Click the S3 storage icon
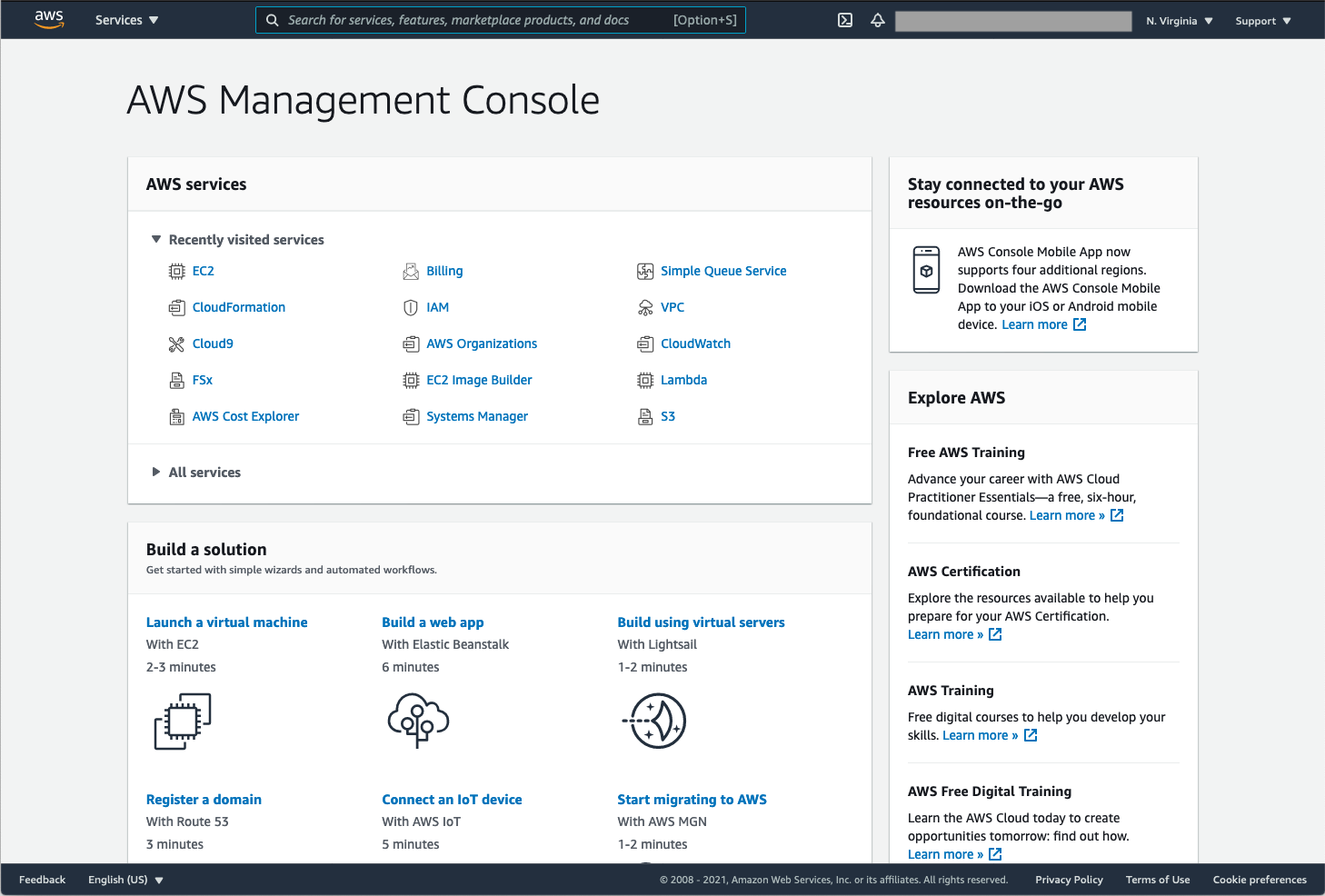Image resolution: width=1325 pixels, height=896 pixels. click(x=645, y=416)
